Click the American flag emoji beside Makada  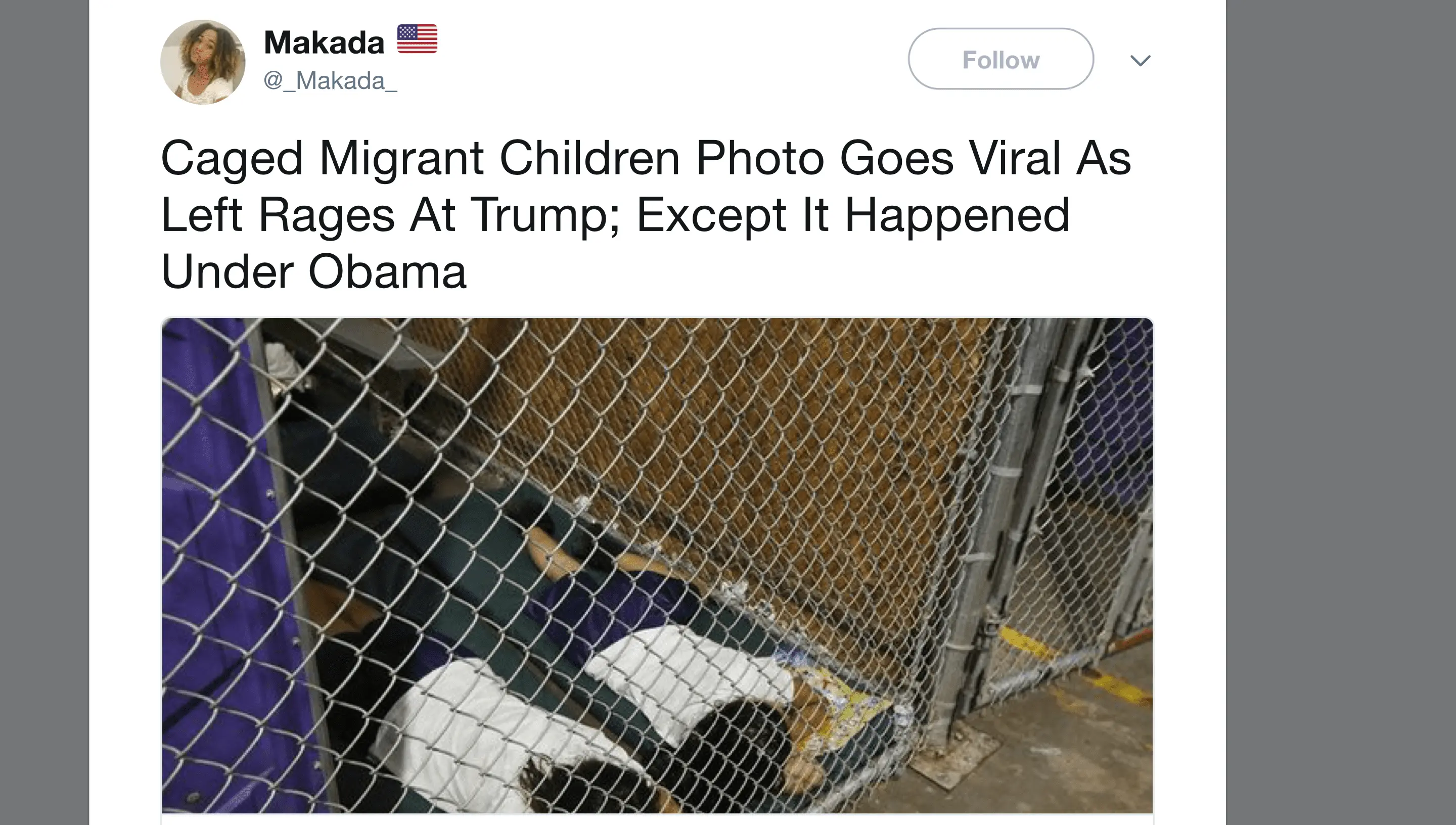[417, 39]
